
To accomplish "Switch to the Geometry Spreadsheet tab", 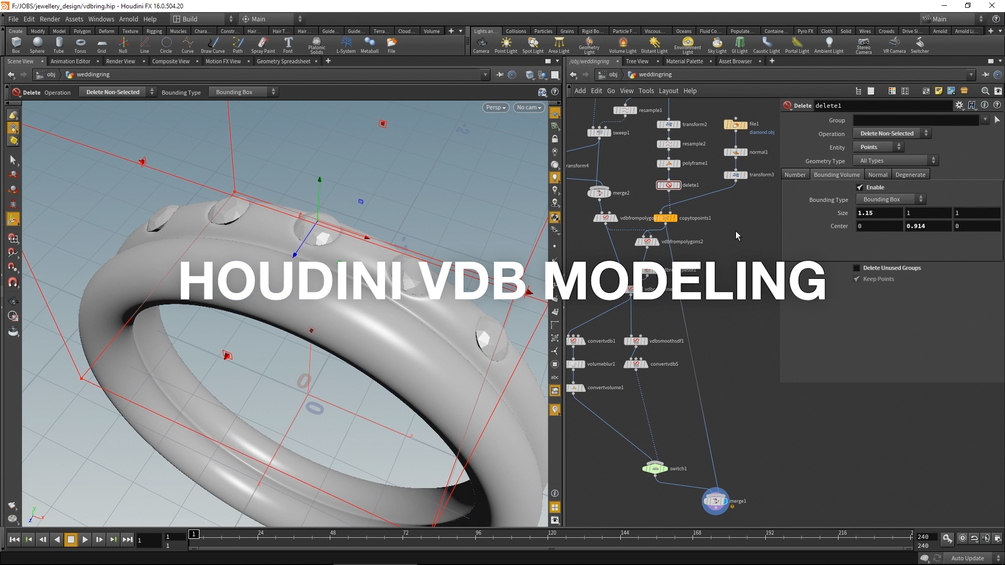I will point(283,61).
